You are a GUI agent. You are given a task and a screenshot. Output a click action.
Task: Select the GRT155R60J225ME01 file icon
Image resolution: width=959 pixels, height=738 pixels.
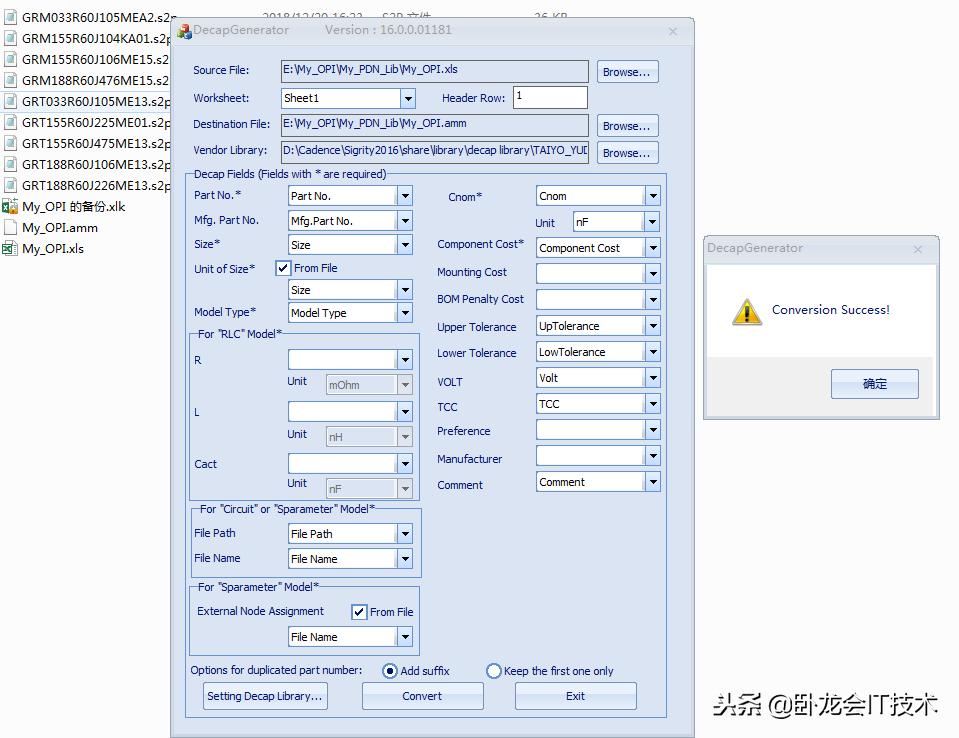[10, 122]
